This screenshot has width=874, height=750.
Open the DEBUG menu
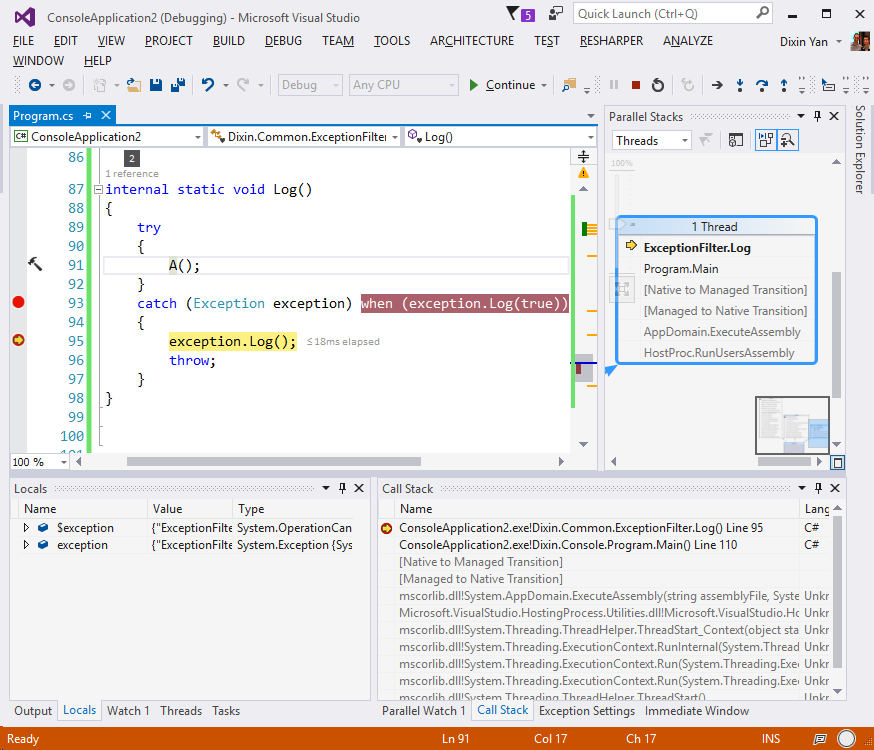click(x=283, y=41)
